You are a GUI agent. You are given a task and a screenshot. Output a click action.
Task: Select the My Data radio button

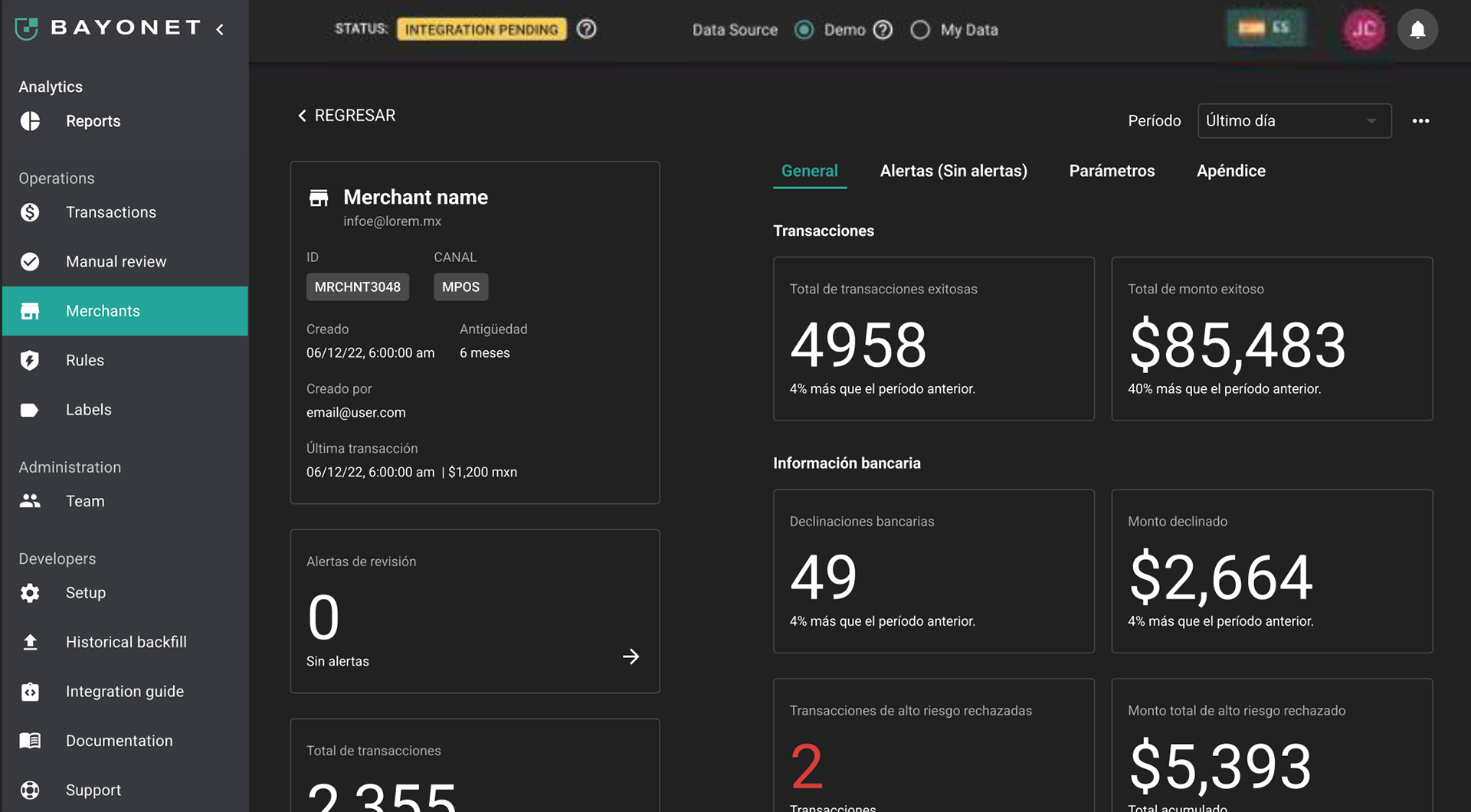pyautogui.click(x=920, y=30)
